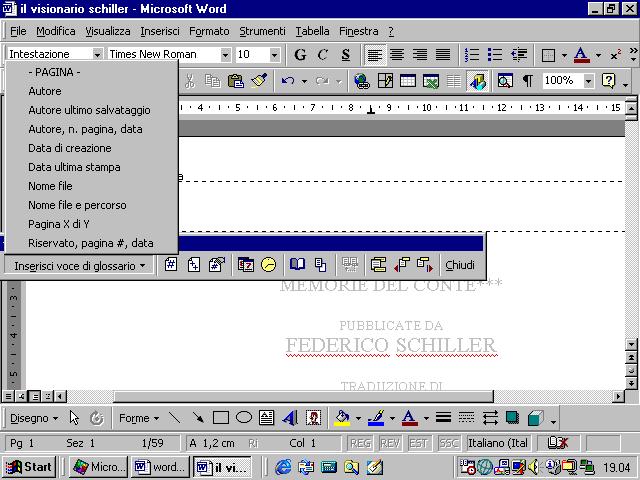Click the Start button

tap(29, 467)
